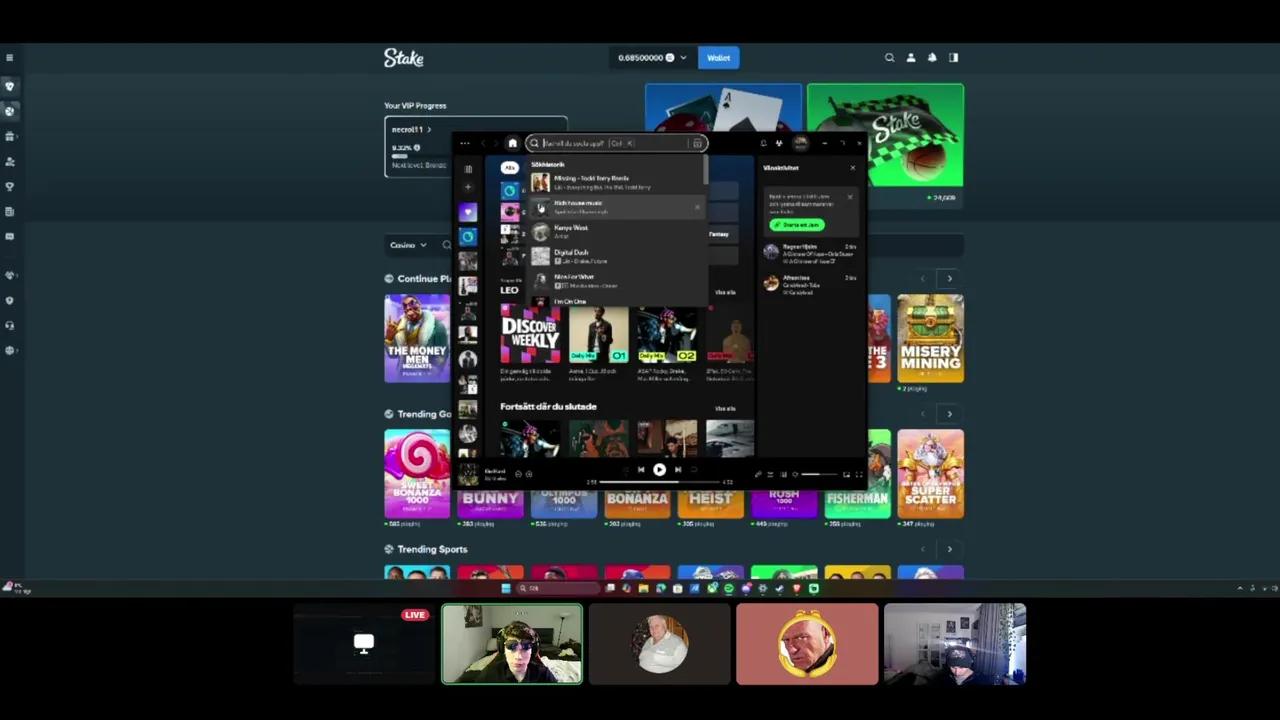Click the plus icon in Spotify library
1280x720 pixels.
(x=467, y=188)
